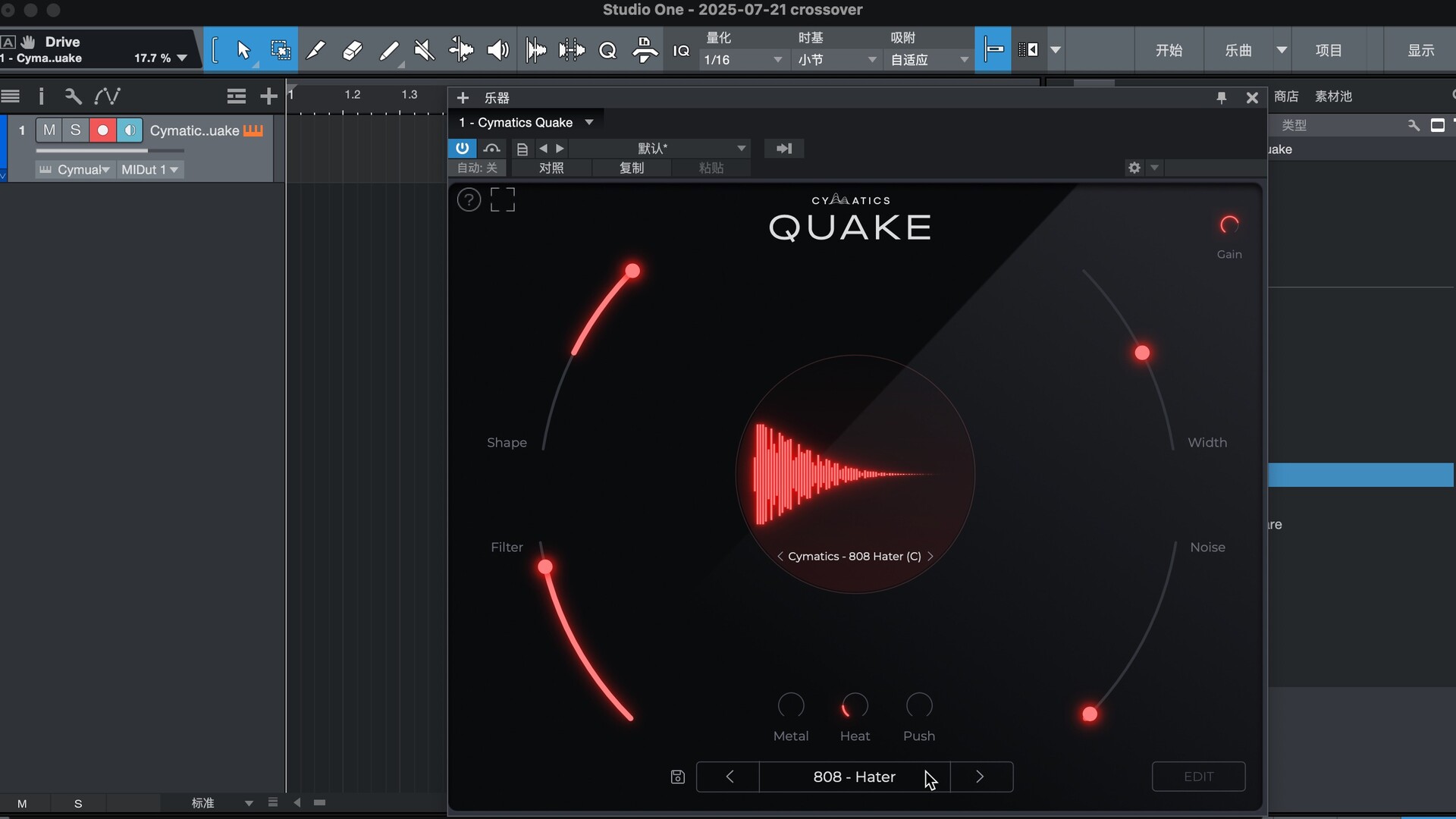This screenshot has width=1456, height=819.
Task: Save Quake preset disk icon
Action: pos(678,777)
